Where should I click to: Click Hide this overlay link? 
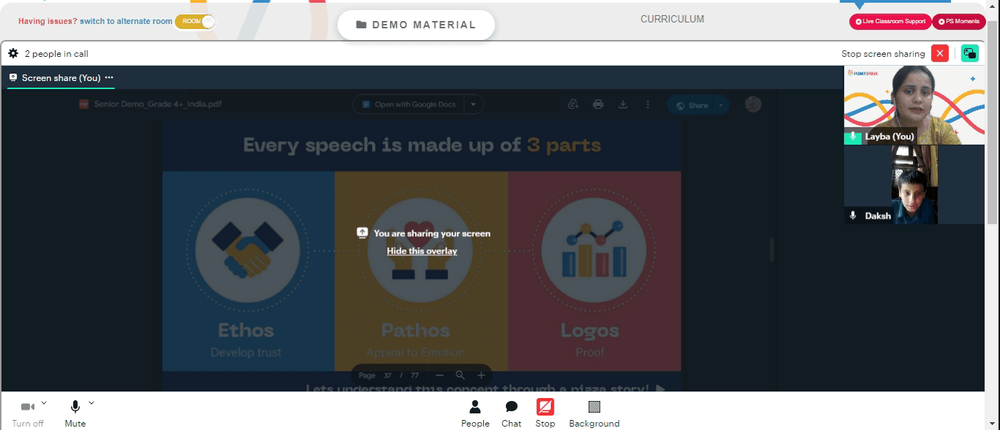[x=422, y=251]
